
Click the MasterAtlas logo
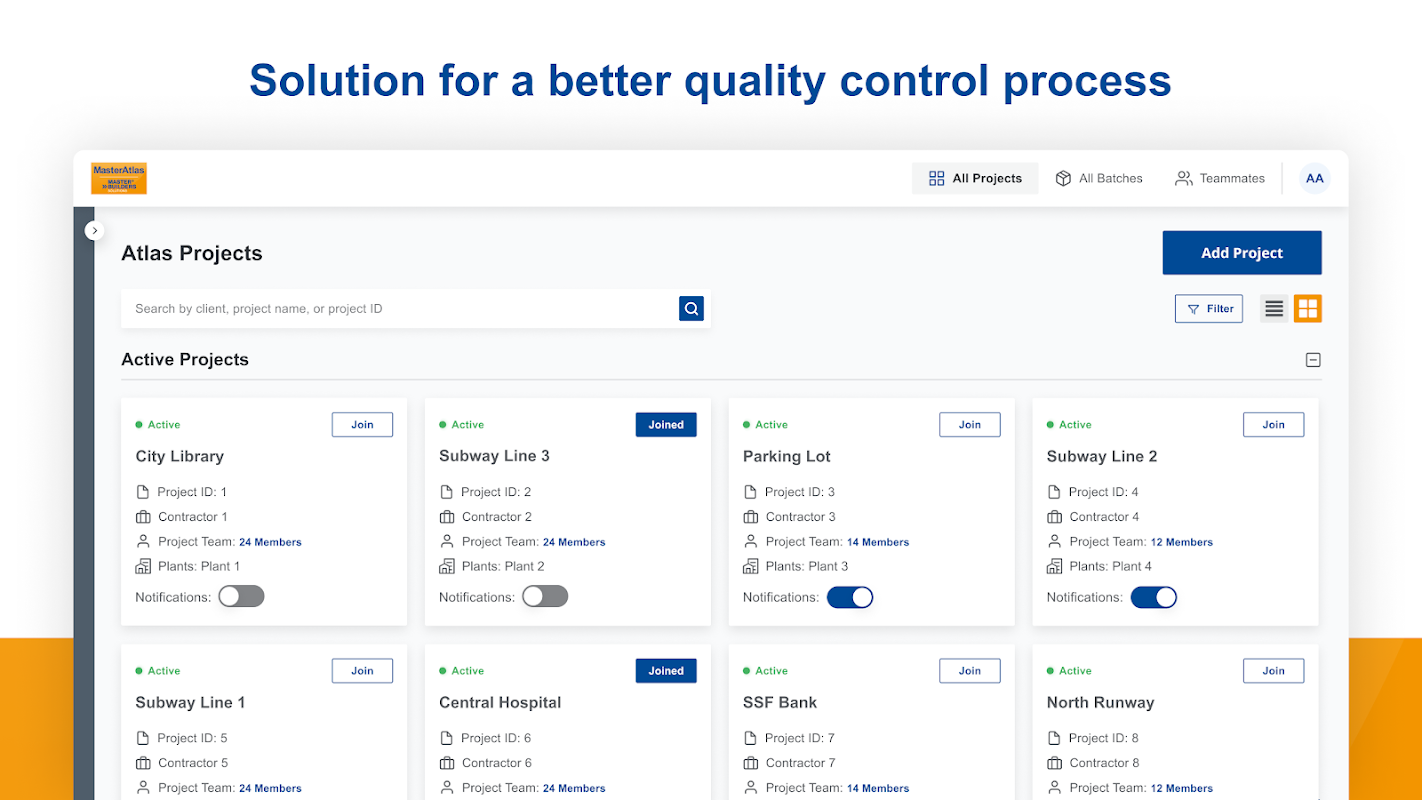point(119,178)
